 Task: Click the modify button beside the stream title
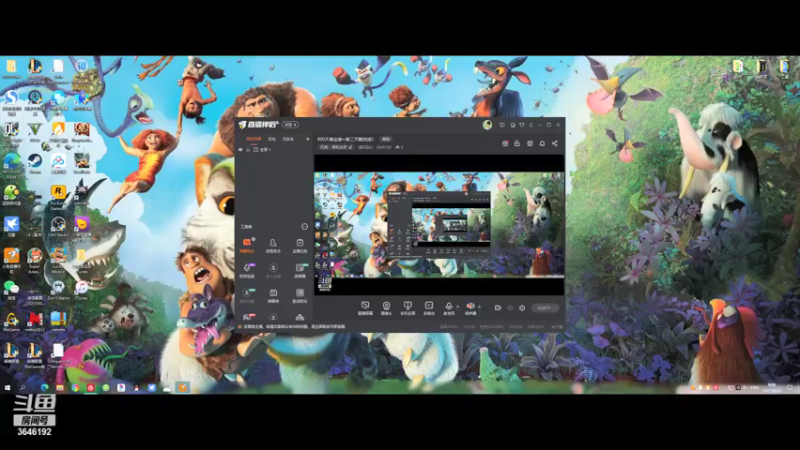click(386, 139)
